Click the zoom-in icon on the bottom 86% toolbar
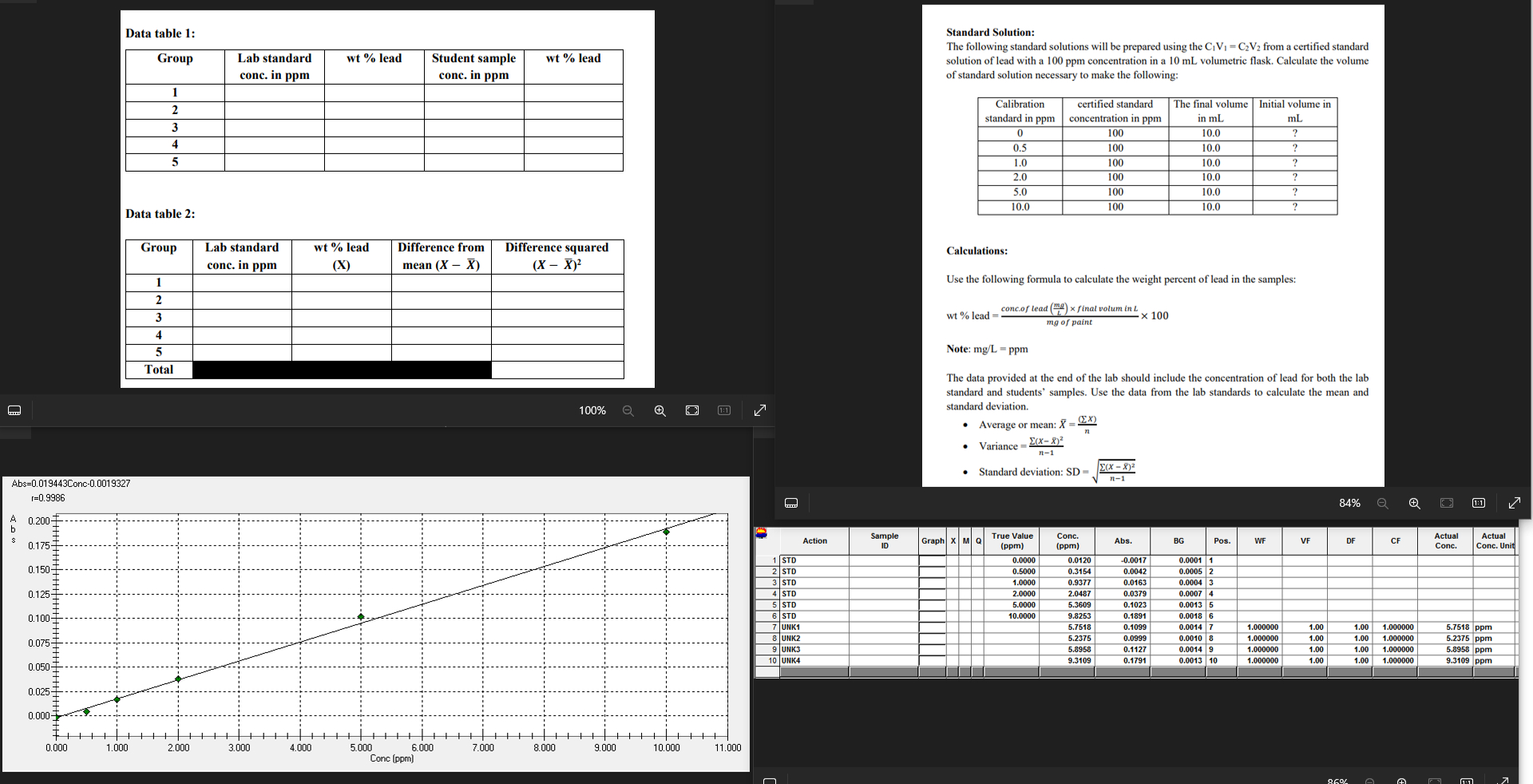This screenshot has height=784, width=1533. pyautogui.click(x=1401, y=782)
